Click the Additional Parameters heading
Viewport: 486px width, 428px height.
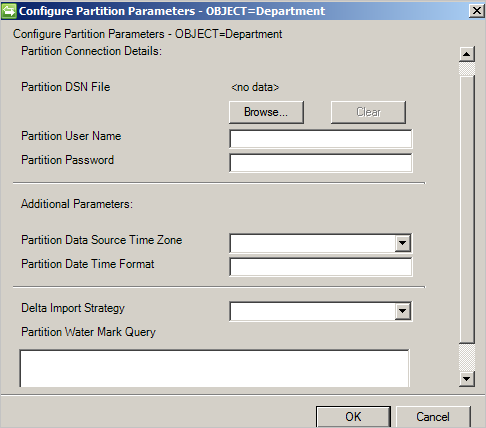pyautogui.click(x=77, y=204)
